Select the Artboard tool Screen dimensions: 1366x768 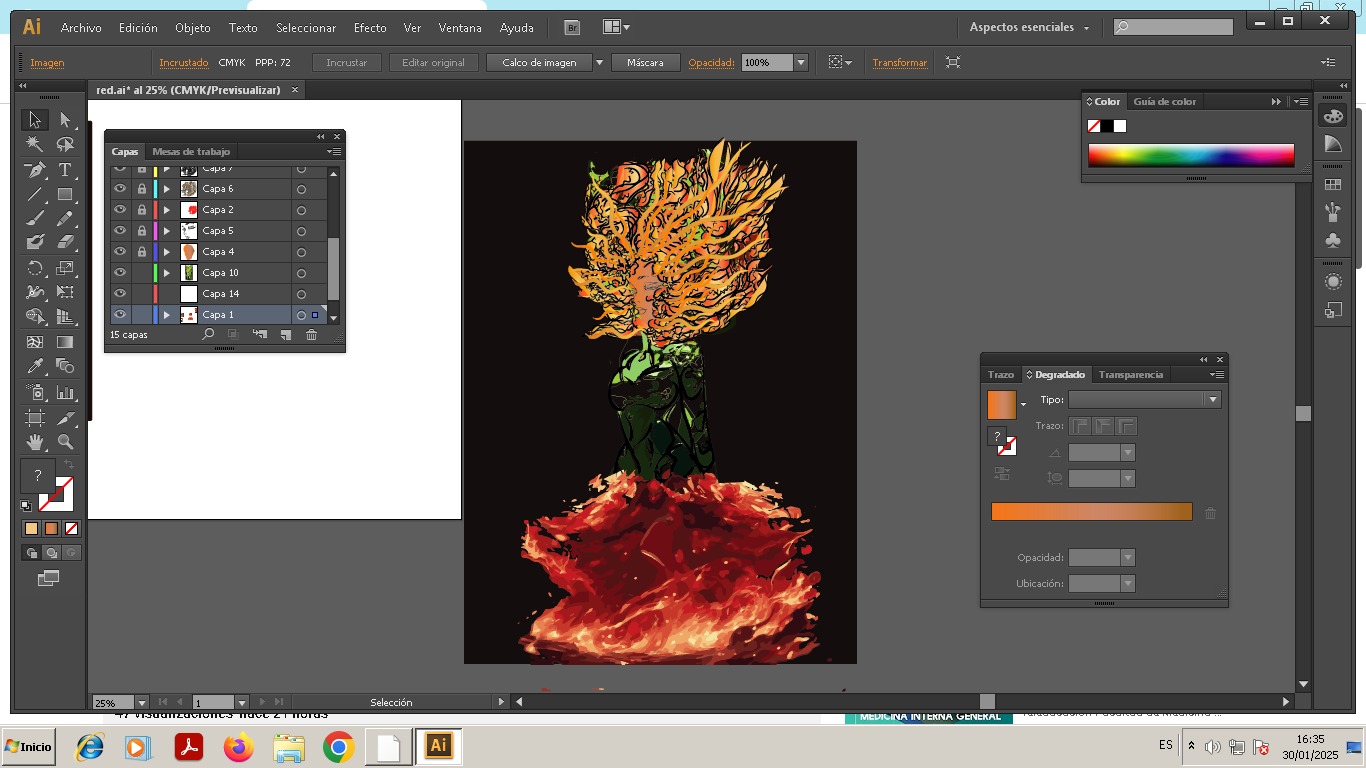(35, 418)
